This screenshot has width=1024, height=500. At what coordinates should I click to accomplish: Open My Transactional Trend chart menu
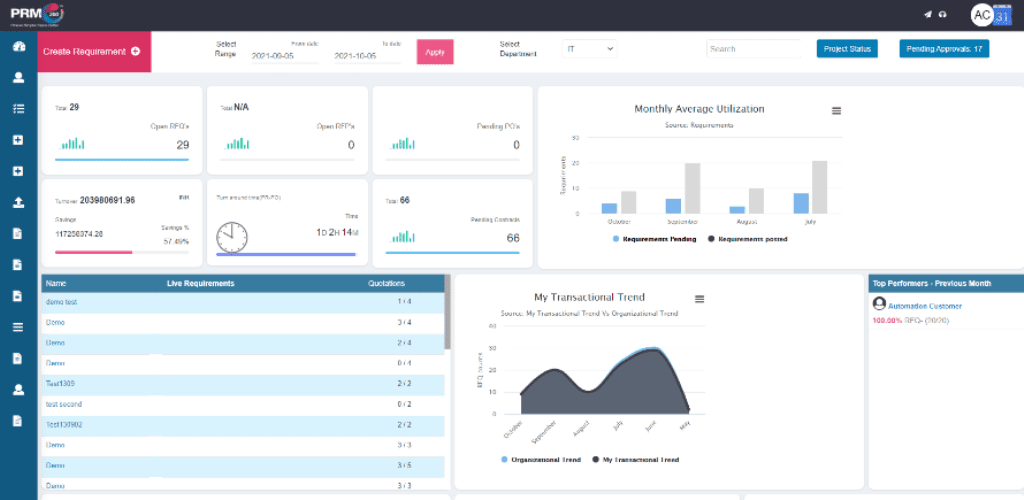(699, 299)
